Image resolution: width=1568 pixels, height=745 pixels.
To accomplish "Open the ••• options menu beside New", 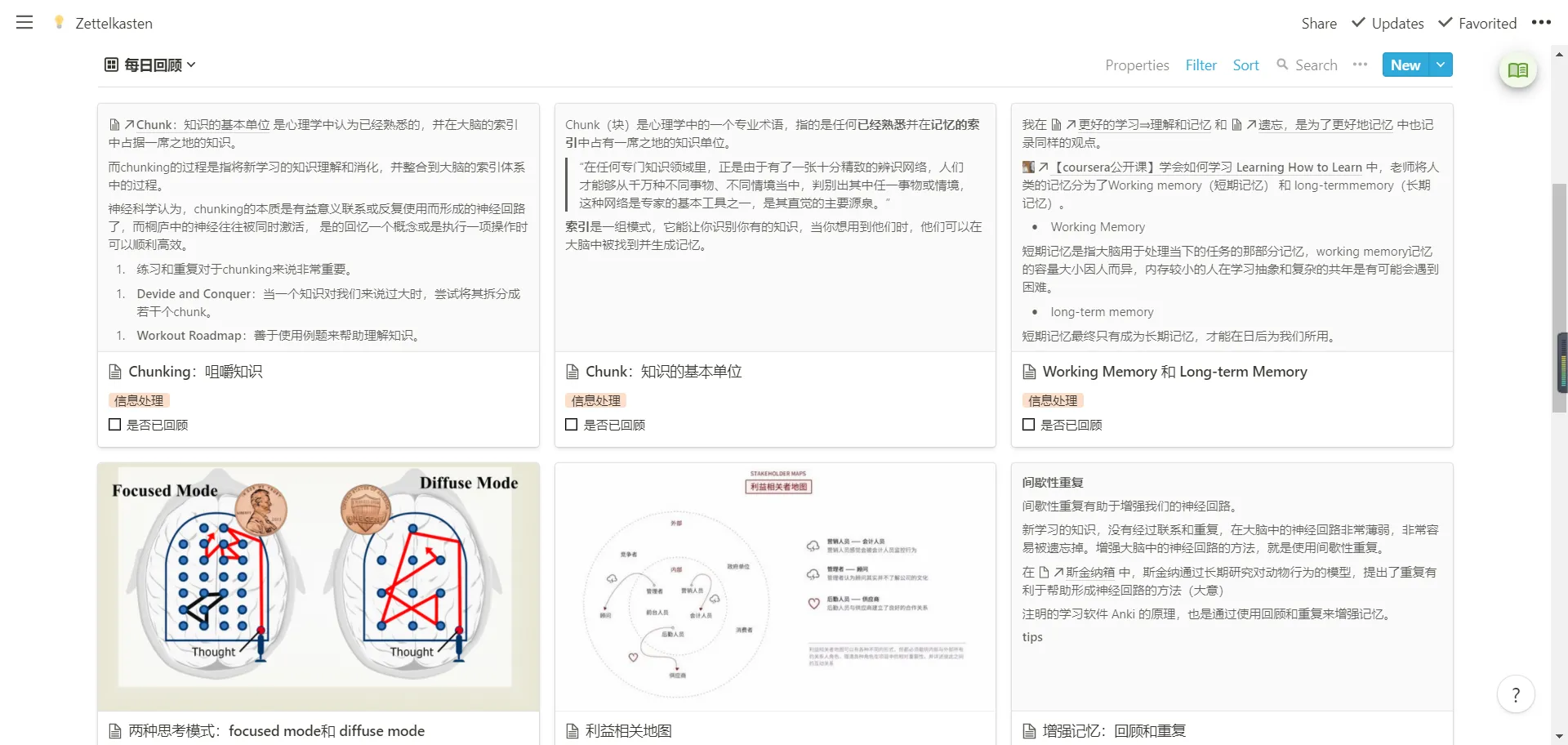I will coord(1359,65).
